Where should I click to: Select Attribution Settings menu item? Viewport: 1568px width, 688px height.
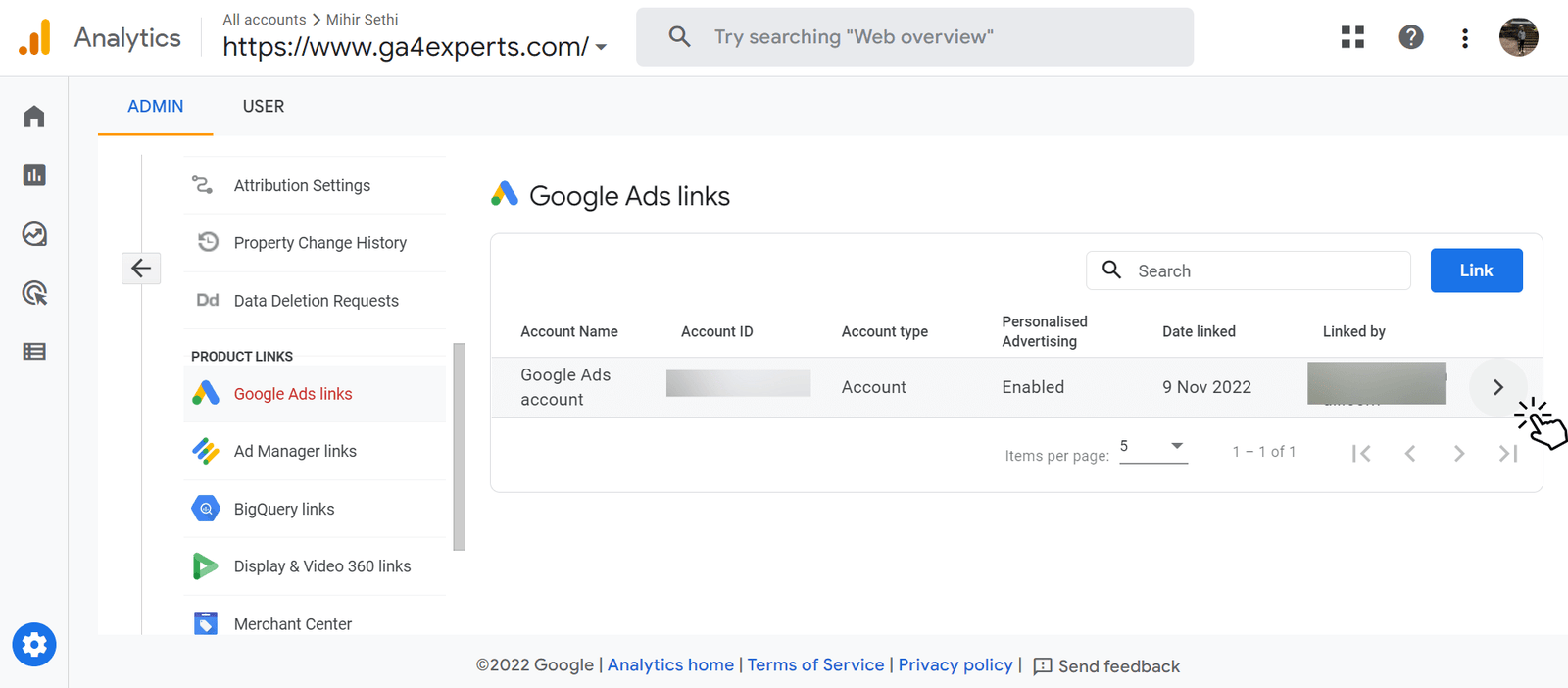point(315,185)
